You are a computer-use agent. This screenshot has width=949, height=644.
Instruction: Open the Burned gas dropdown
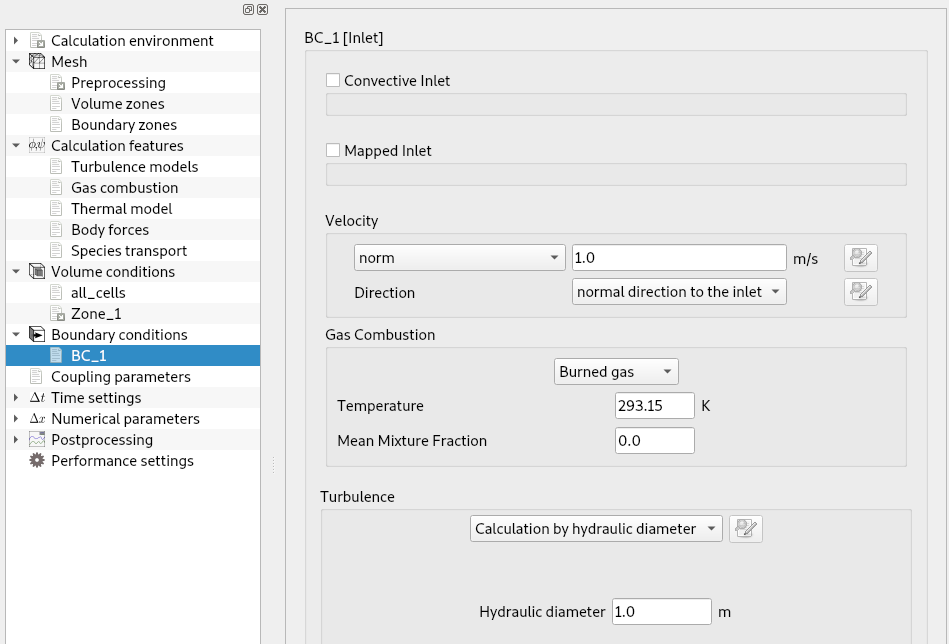[616, 372]
